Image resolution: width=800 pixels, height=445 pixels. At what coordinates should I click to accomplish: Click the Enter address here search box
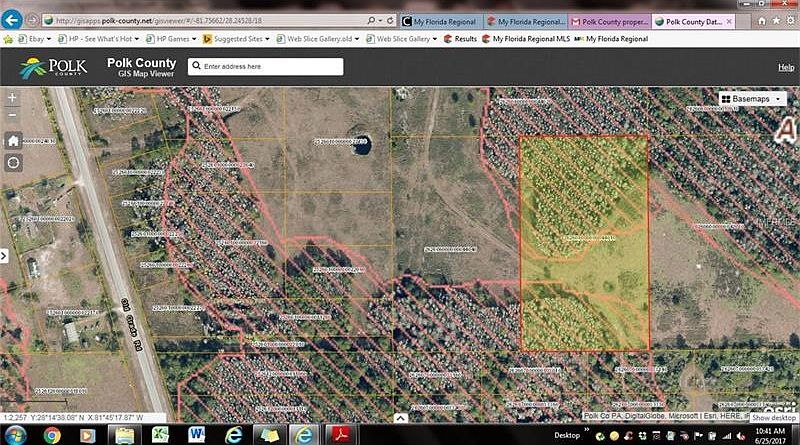point(265,66)
